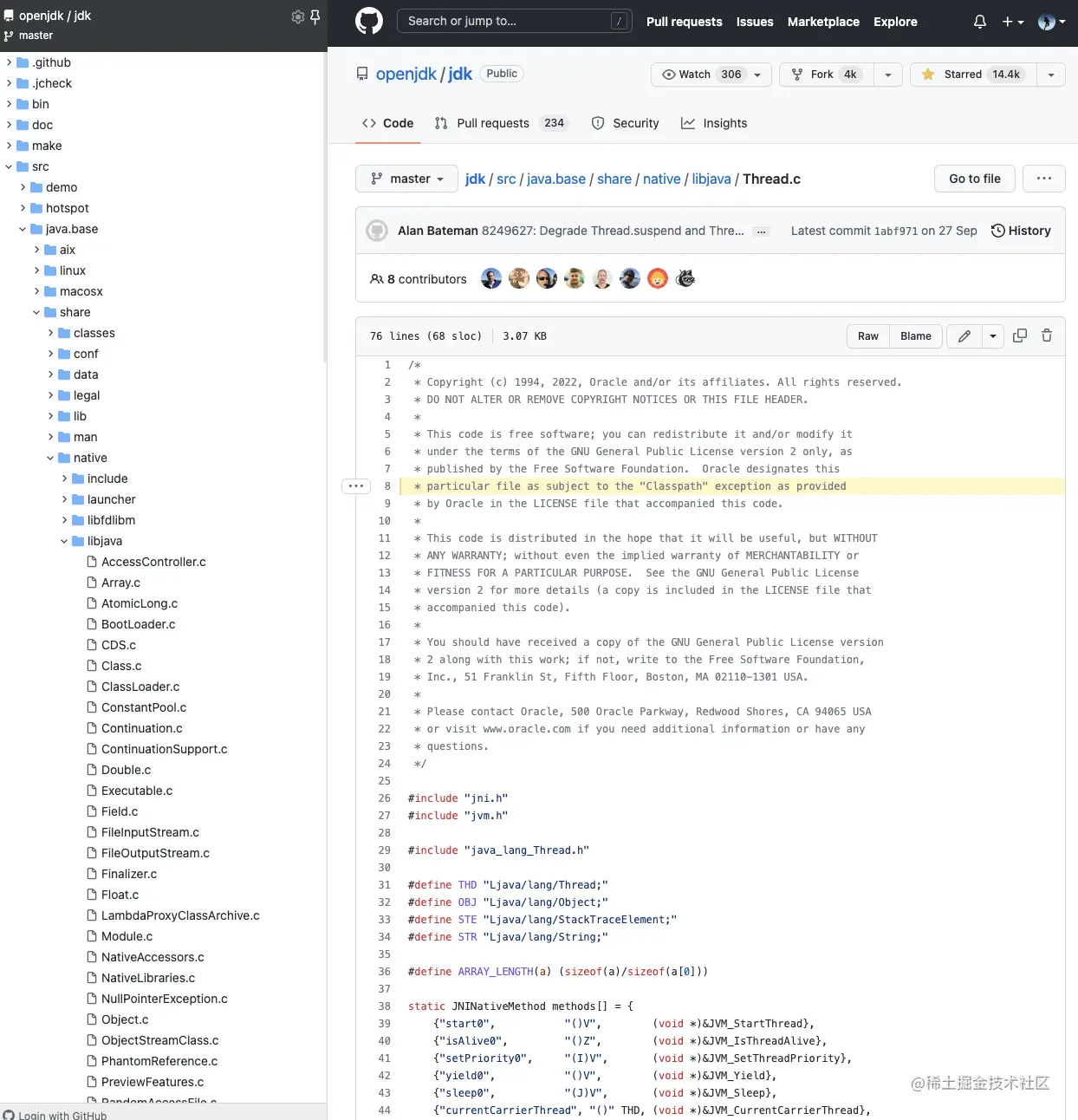The width and height of the screenshot is (1078, 1120).
Task: Click the Go to file button
Action: click(975, 179)
